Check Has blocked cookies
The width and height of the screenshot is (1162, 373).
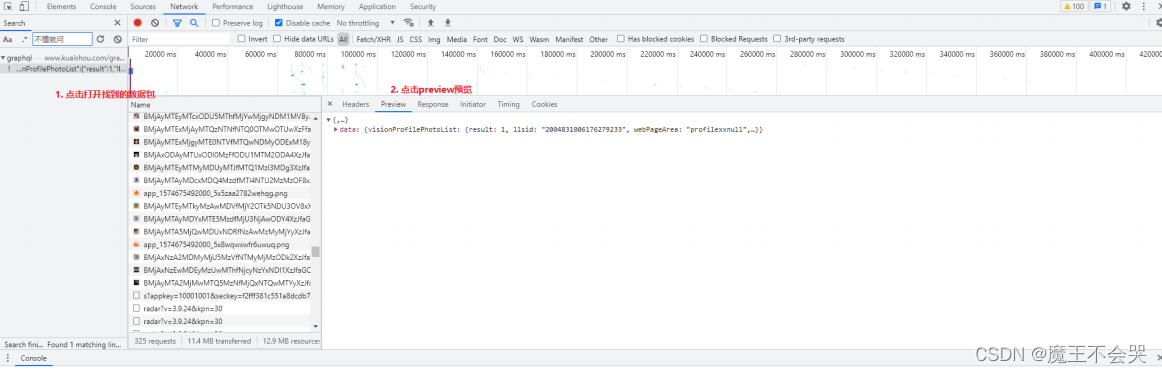620,39
